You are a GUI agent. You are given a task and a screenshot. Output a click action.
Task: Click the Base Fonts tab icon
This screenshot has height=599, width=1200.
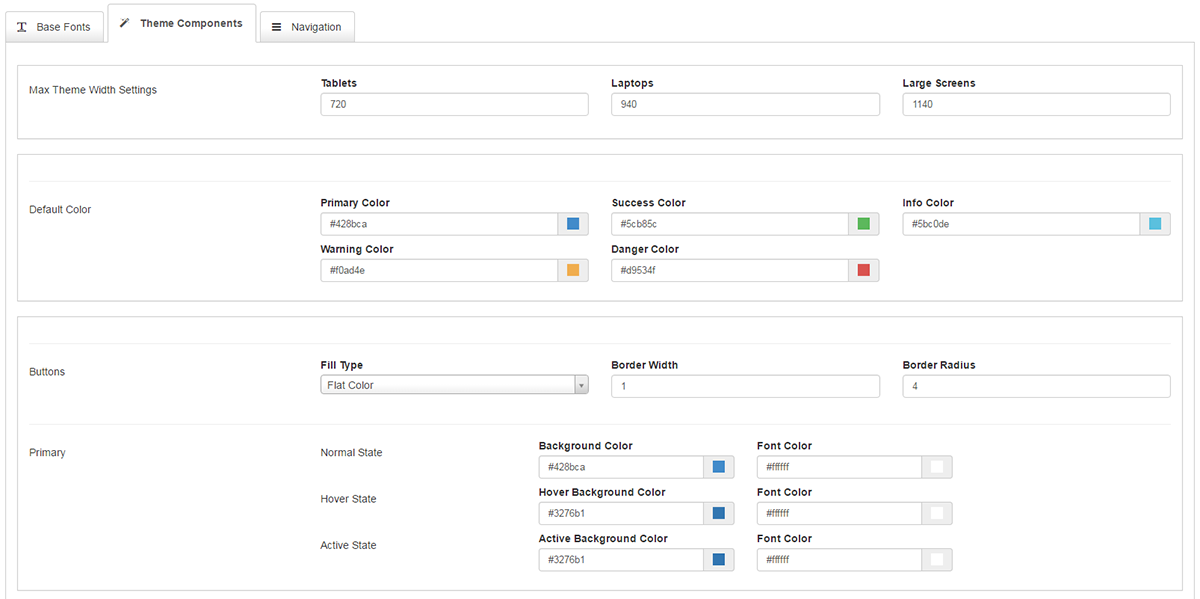click(x=22, y=27)
